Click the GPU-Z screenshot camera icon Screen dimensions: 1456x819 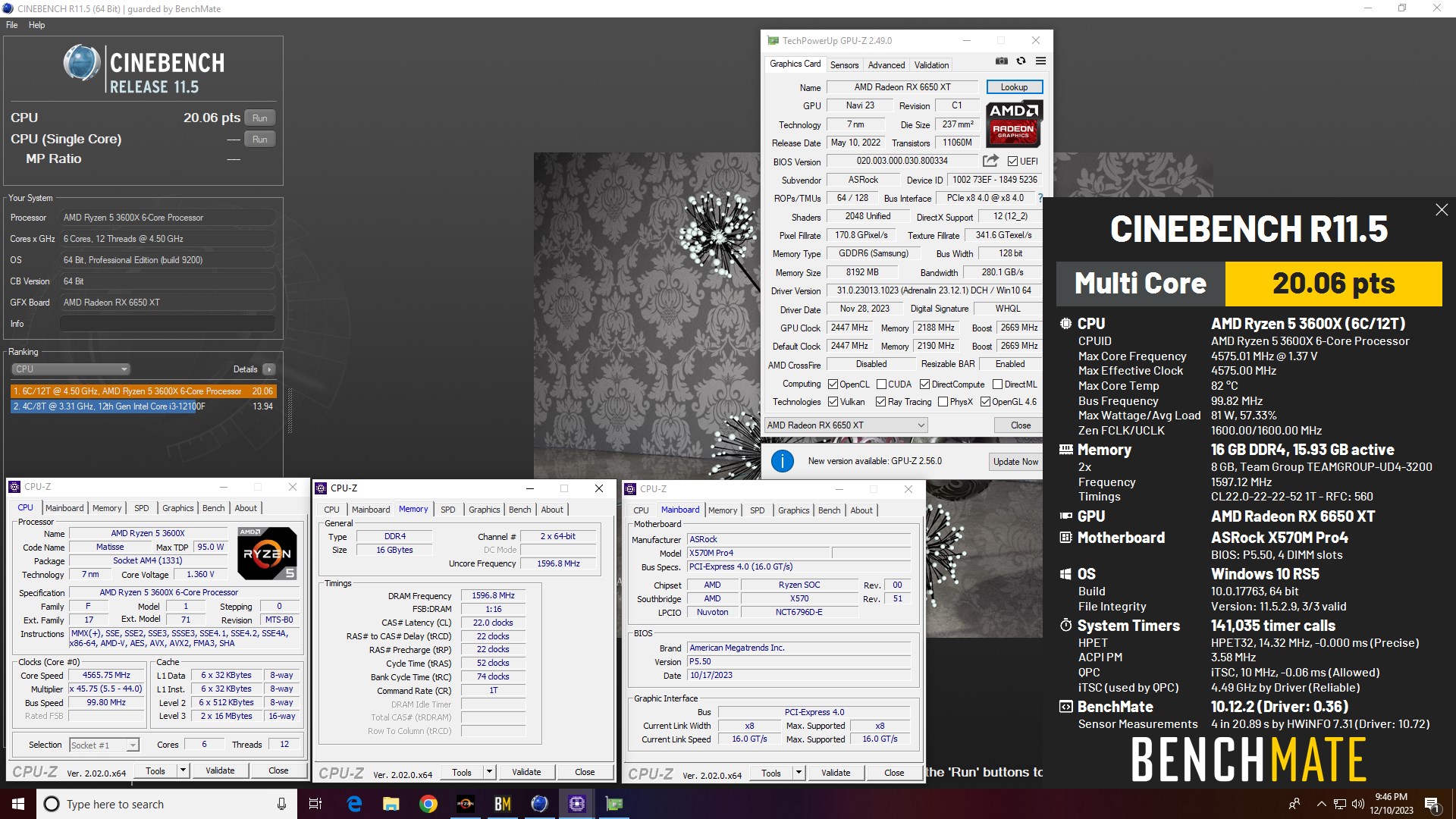tap(1001, 61)
